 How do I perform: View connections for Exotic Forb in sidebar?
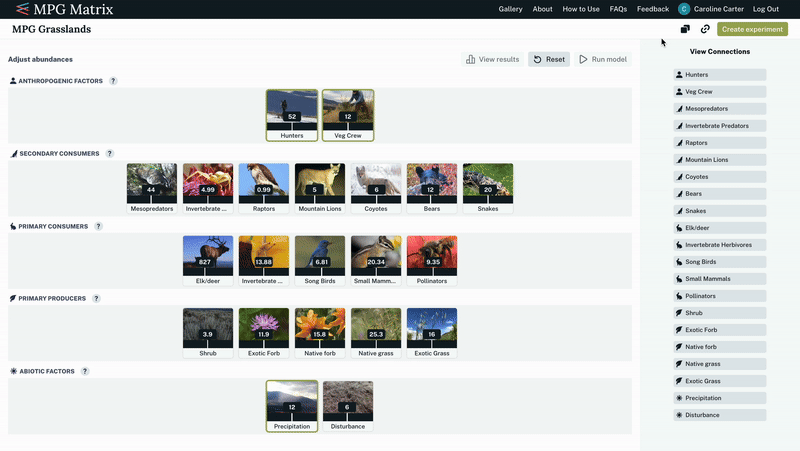719,330
